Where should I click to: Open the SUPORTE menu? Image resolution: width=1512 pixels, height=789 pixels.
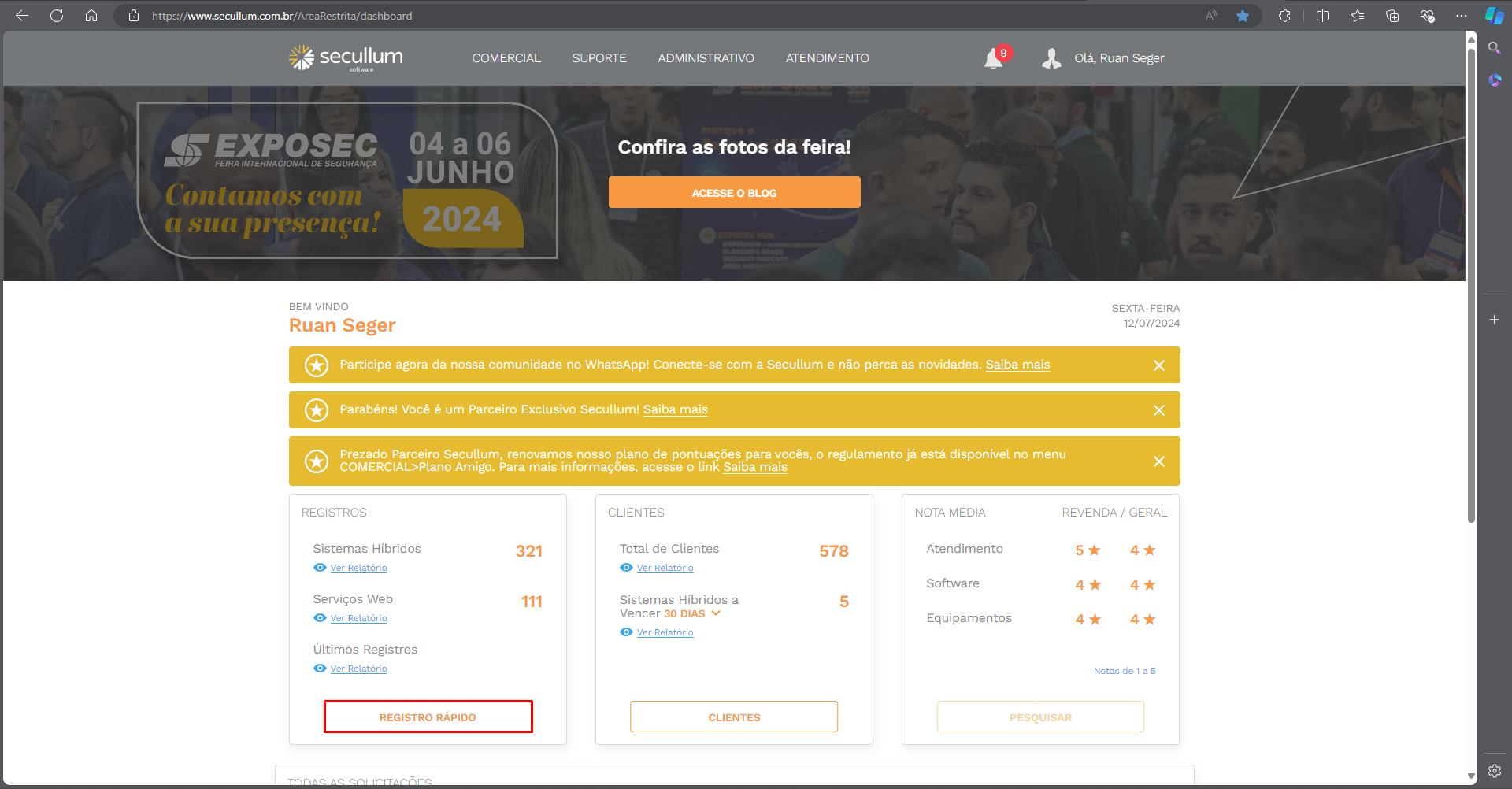point(598,58)
